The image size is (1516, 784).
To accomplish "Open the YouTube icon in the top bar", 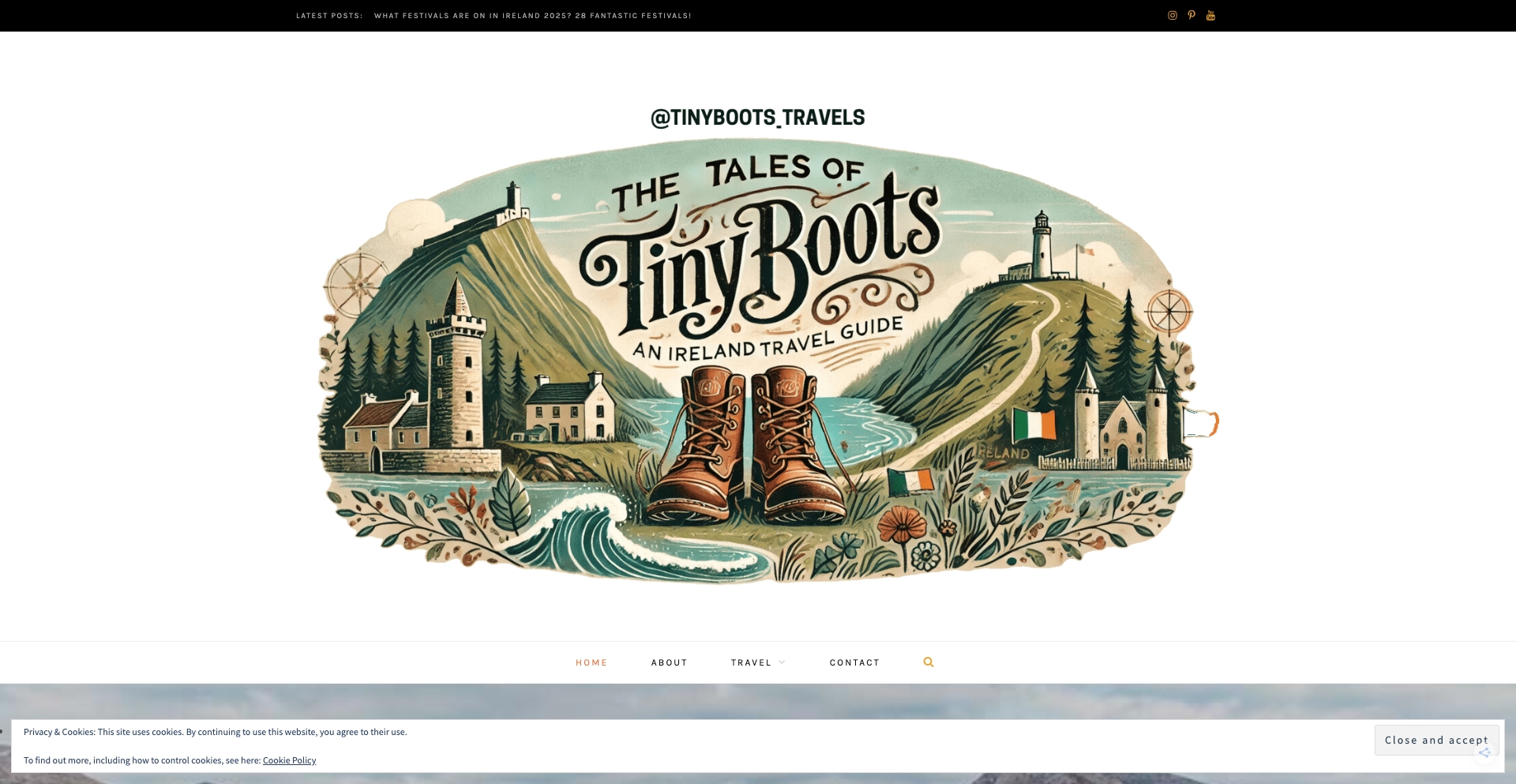I will tap(1210, 15).
